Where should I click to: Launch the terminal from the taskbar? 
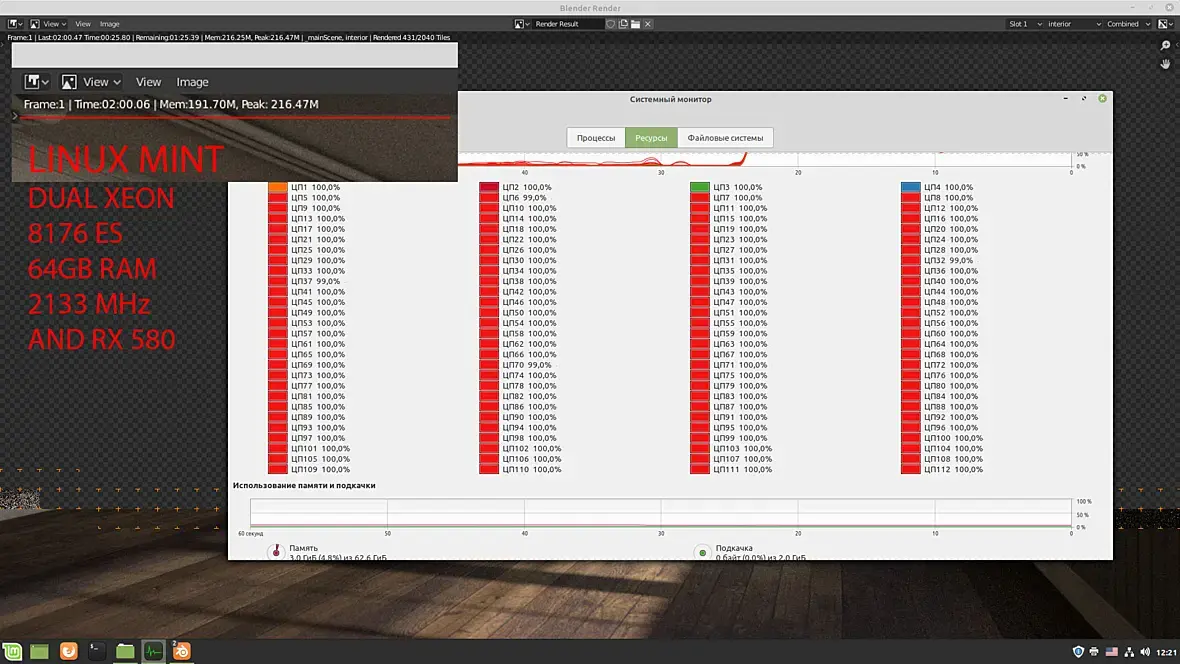click(96, 651)
